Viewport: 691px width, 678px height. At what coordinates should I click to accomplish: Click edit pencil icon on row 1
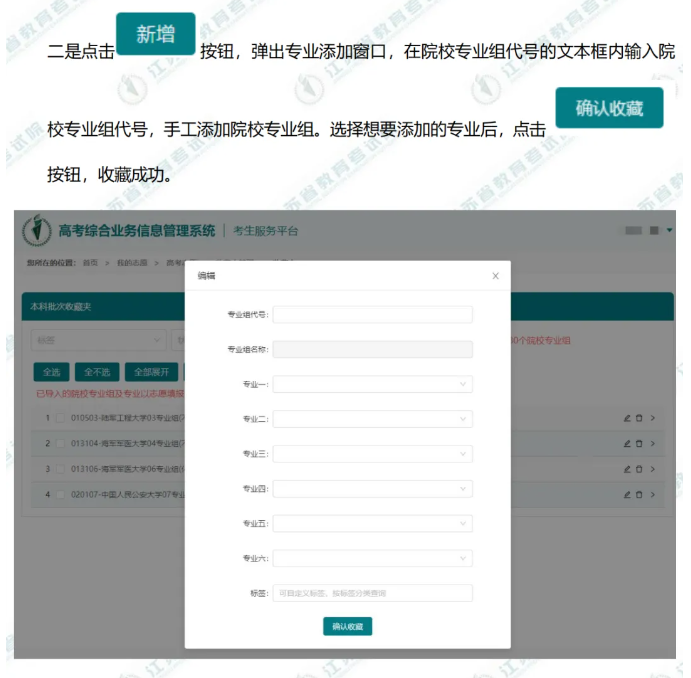pyautogui.click(x=627, y=418)
